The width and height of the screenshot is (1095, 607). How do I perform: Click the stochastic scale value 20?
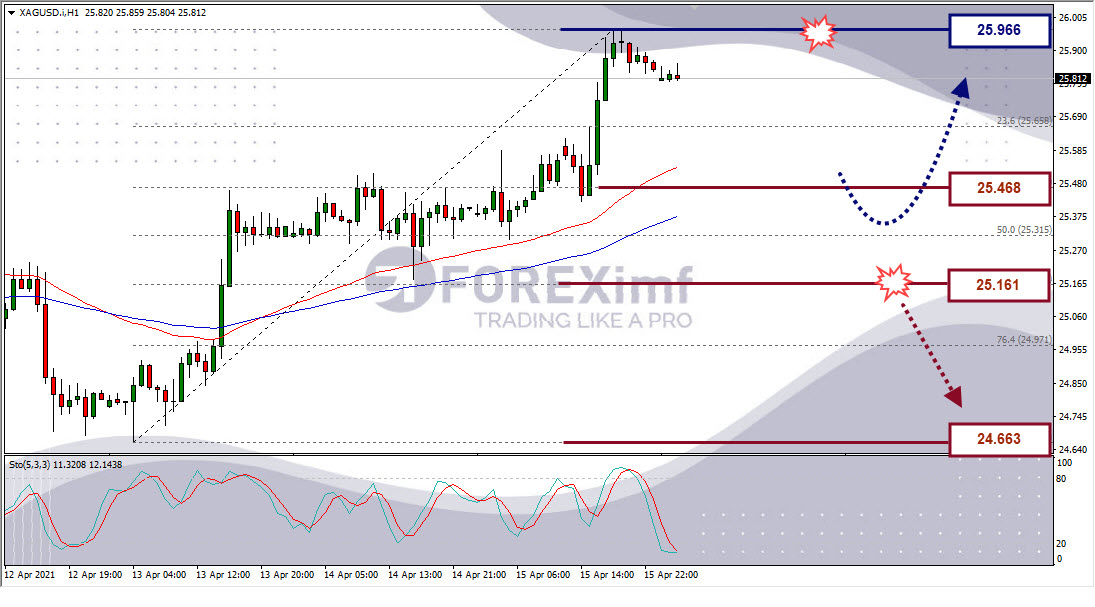1061,543
